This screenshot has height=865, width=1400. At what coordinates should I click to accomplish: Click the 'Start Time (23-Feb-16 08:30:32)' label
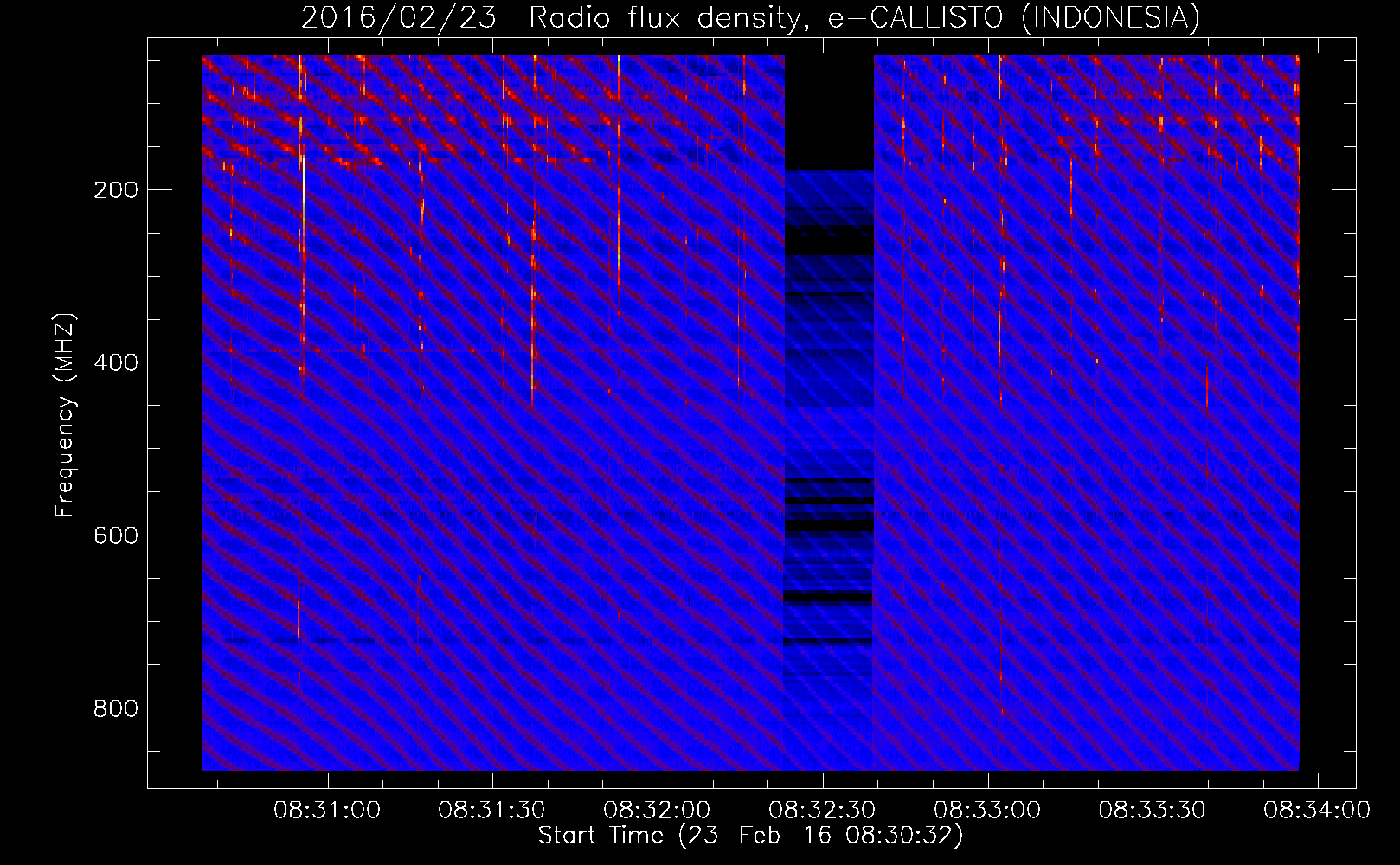(x=750, y=836)
